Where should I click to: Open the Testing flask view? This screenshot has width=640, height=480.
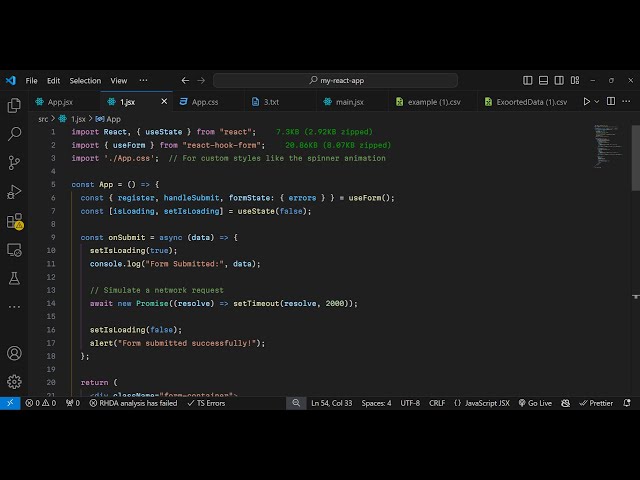tap(14, 279)
